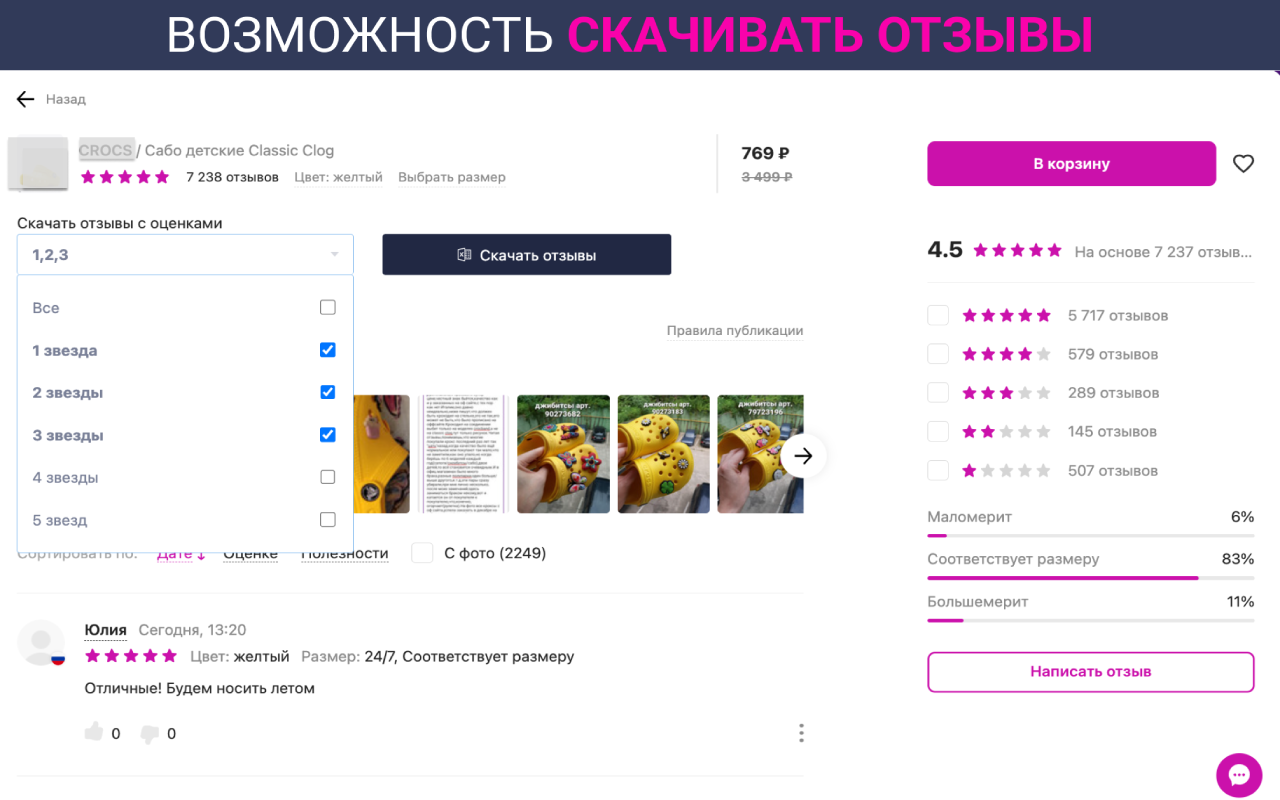The image size is (1280, 800).
Task: Toggle the 'С фото (2249)' checkbox
Action: (x=422, y=553)
